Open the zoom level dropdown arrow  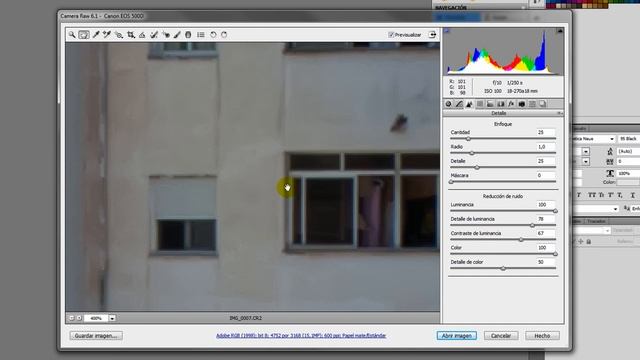[112, 318]
